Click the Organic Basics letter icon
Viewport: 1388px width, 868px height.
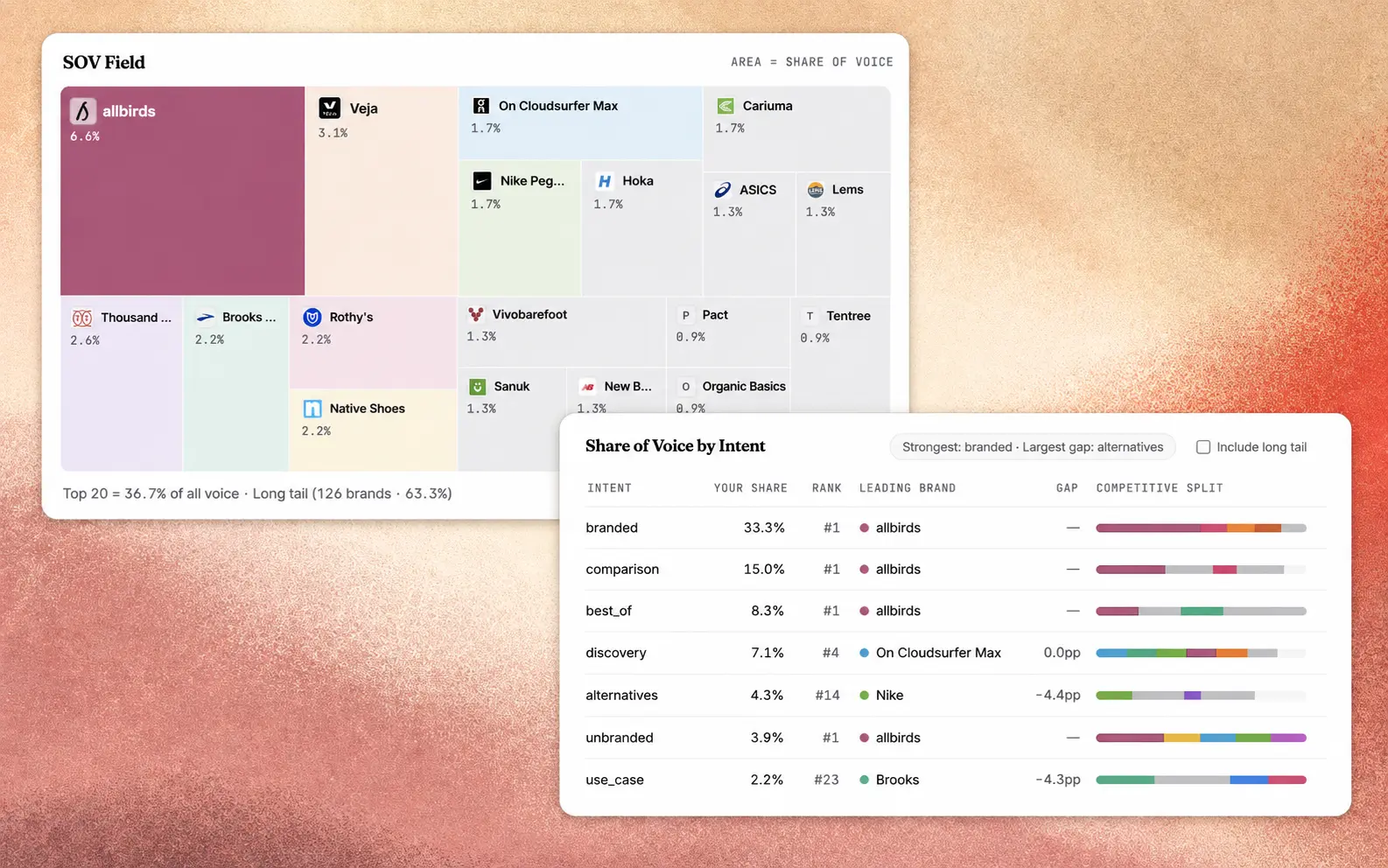click(x=686, y=387)
